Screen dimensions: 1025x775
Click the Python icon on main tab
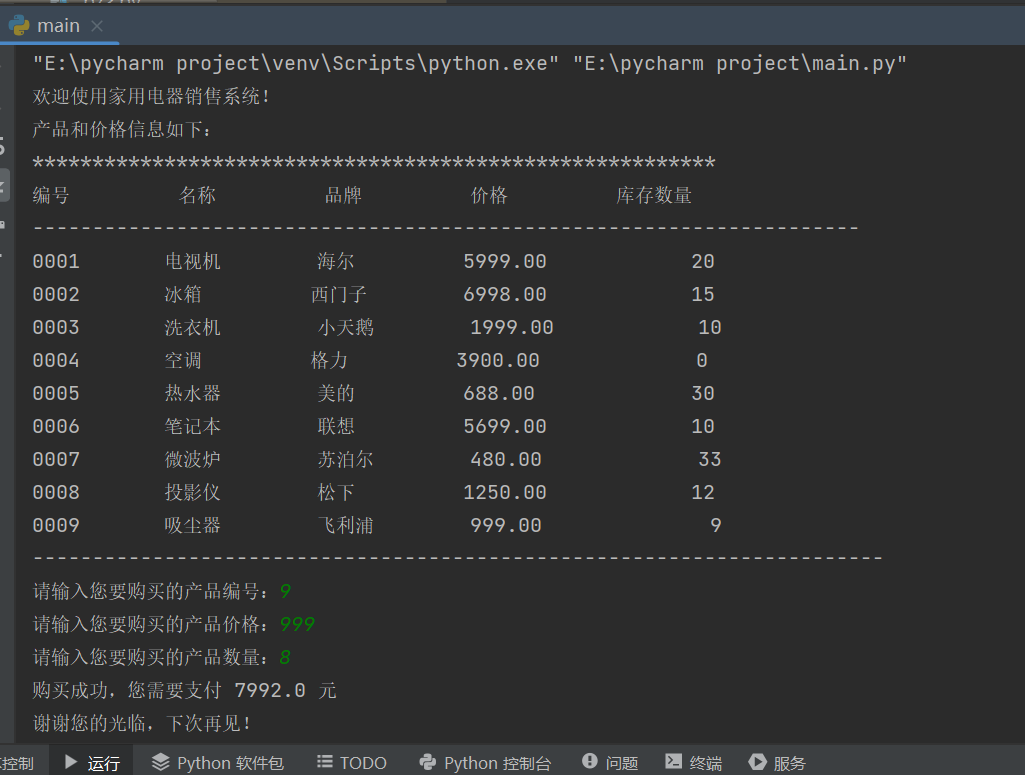tap(20, 25)
